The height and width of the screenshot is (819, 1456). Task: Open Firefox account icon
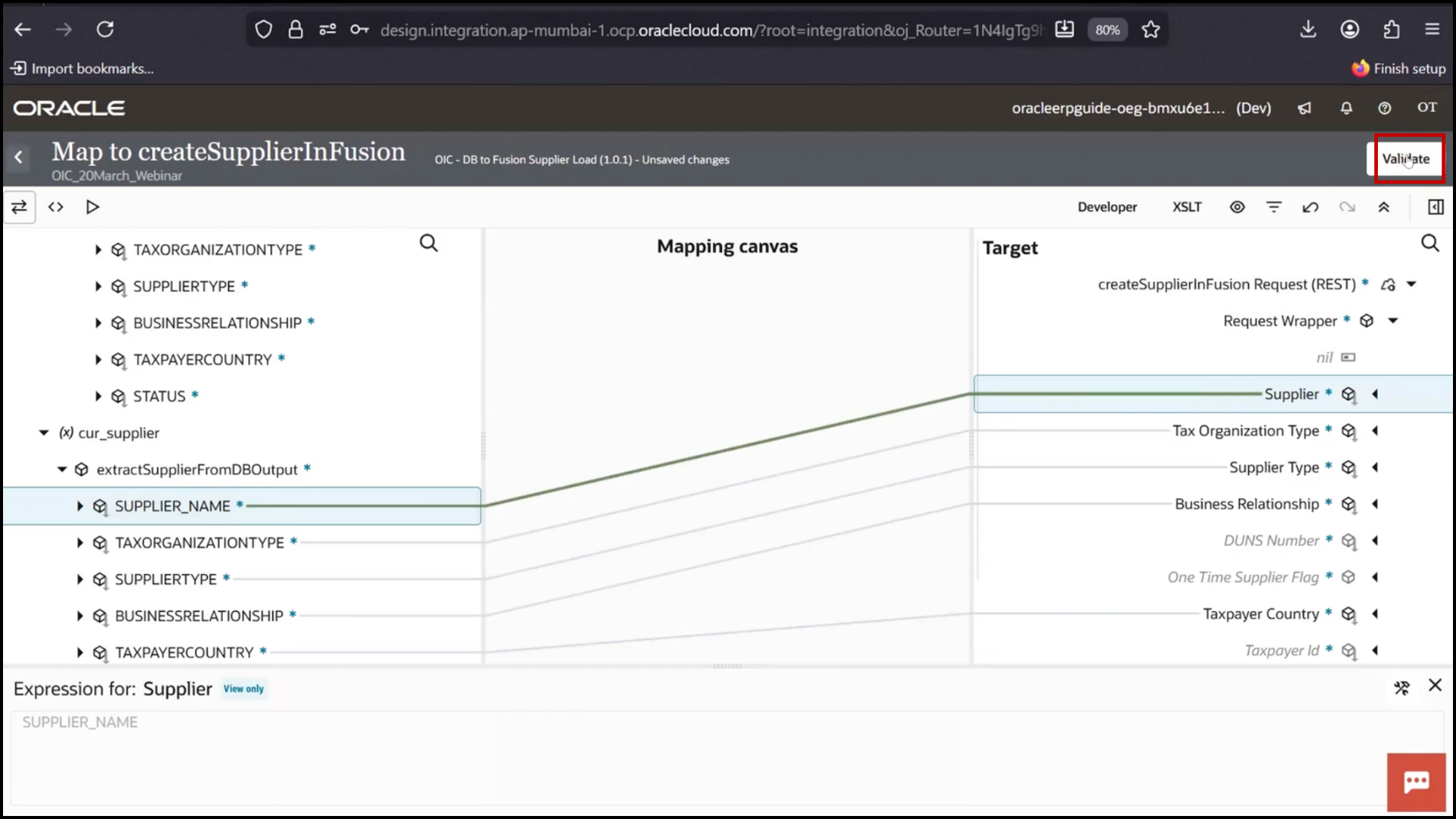1350,30
